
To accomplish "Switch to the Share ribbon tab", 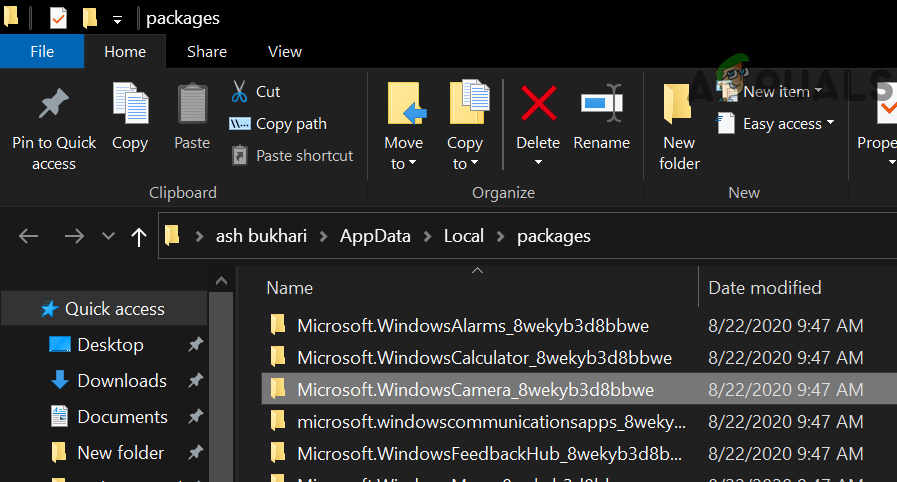I will coord(207,51).
